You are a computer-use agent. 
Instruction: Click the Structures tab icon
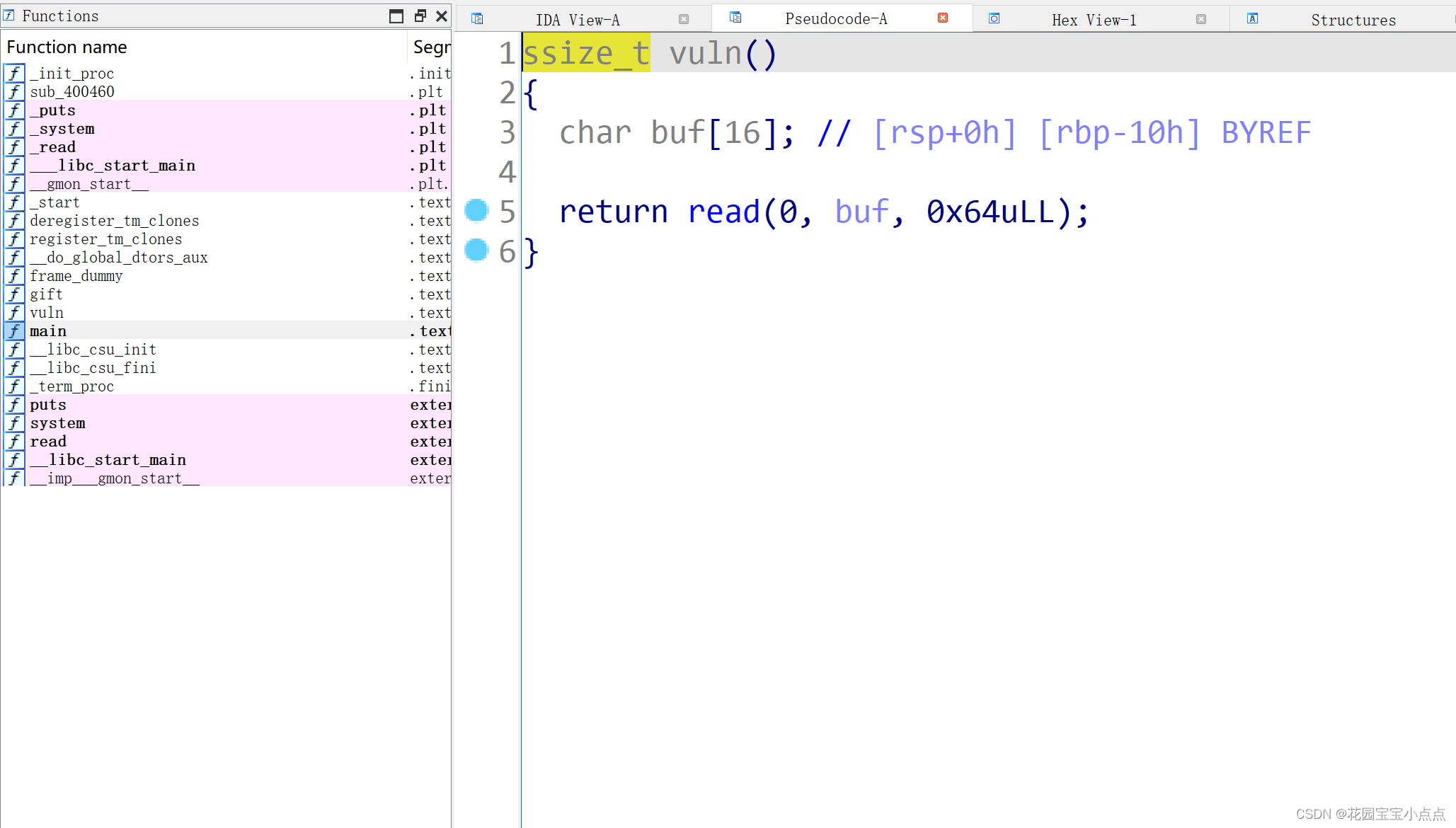click(1253, 19)
